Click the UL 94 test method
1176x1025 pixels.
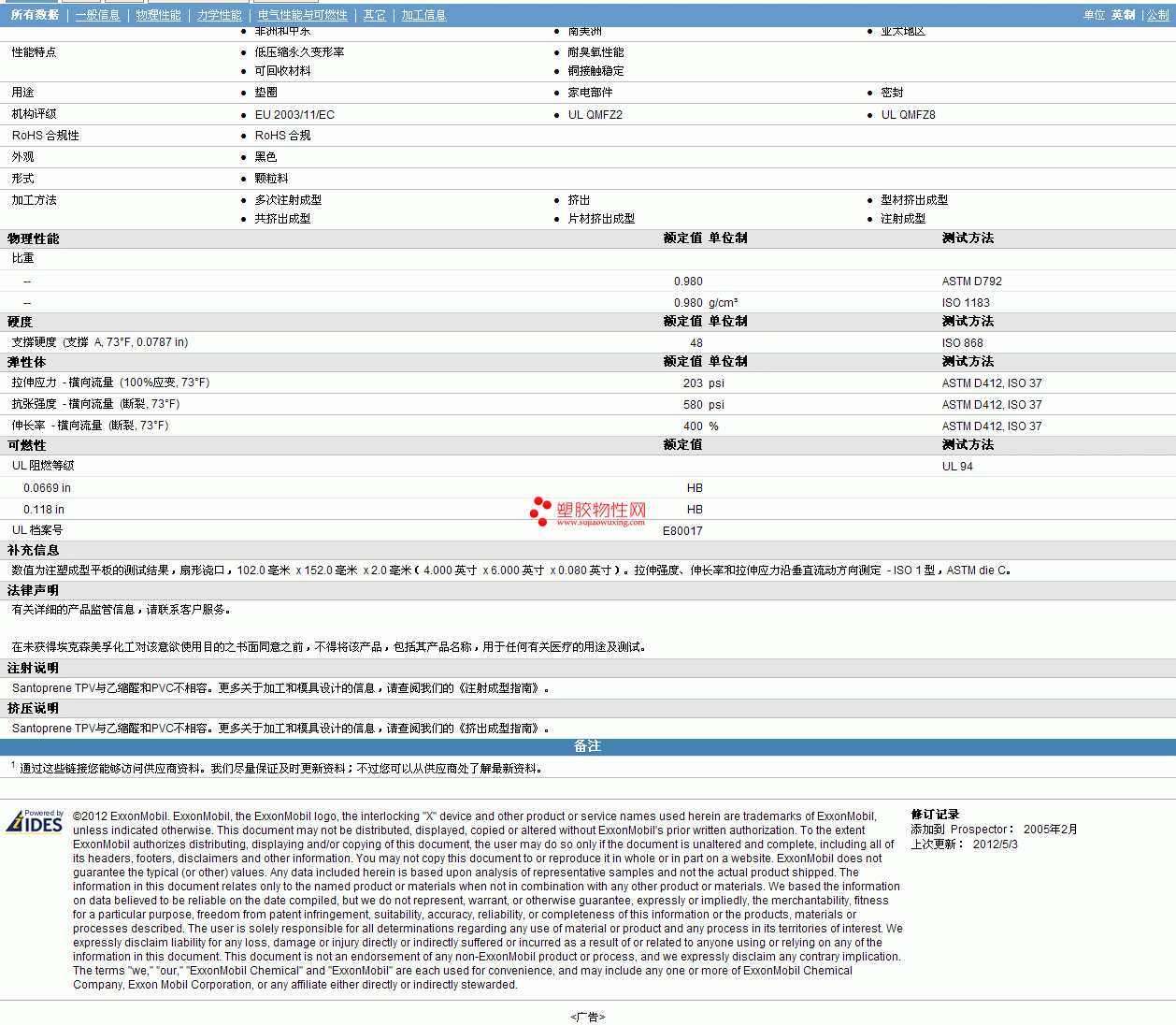click(957, 467)
